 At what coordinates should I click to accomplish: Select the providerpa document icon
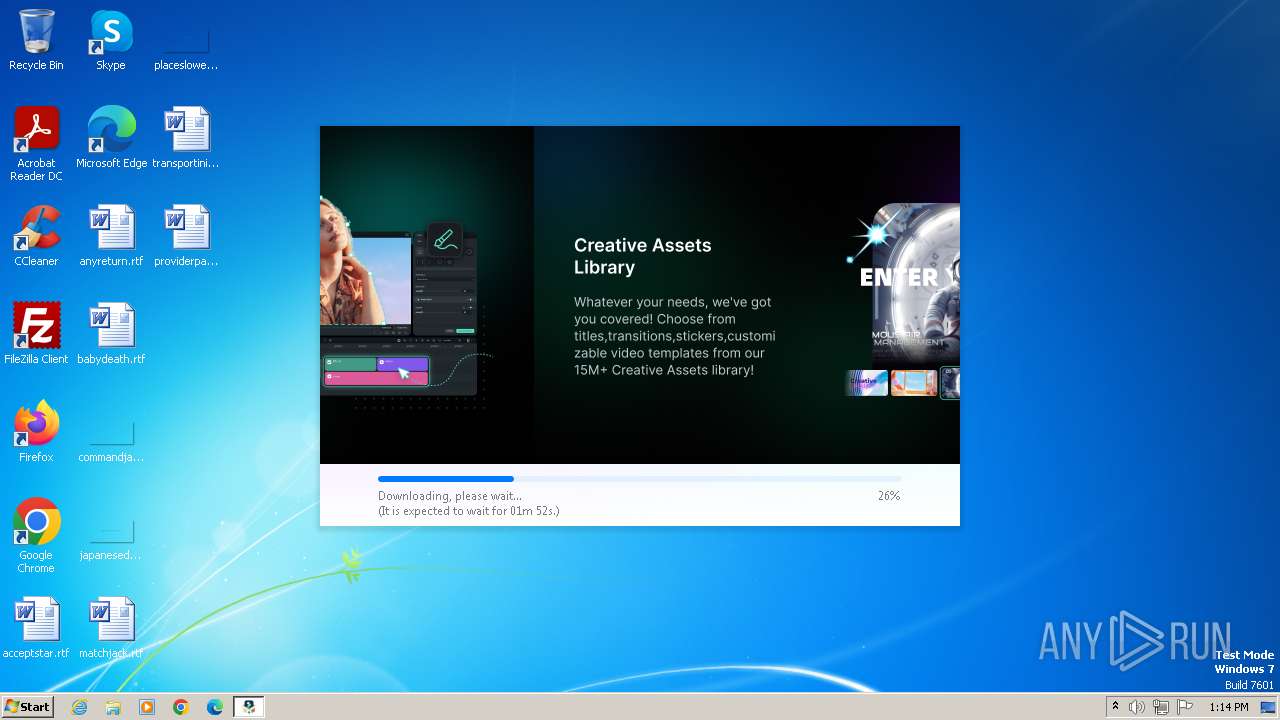[x=185, y=236]
